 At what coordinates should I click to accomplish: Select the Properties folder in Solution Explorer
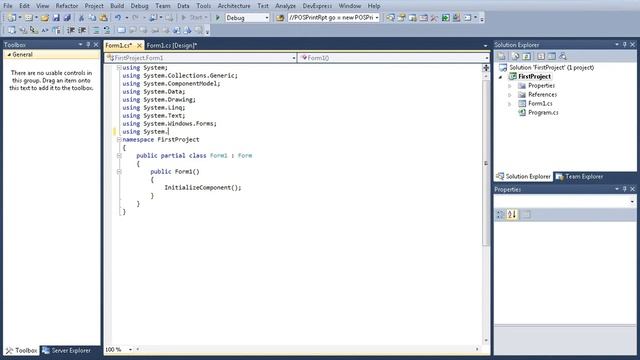pyautogui.click(x=541, y=86)
